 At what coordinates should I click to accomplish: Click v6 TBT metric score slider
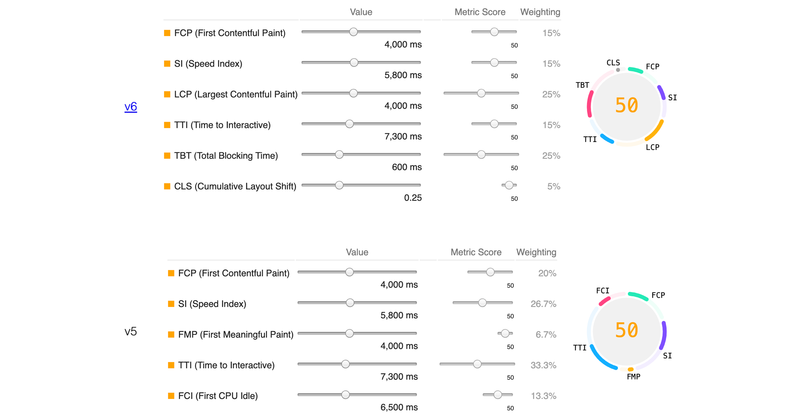[481, 154]
